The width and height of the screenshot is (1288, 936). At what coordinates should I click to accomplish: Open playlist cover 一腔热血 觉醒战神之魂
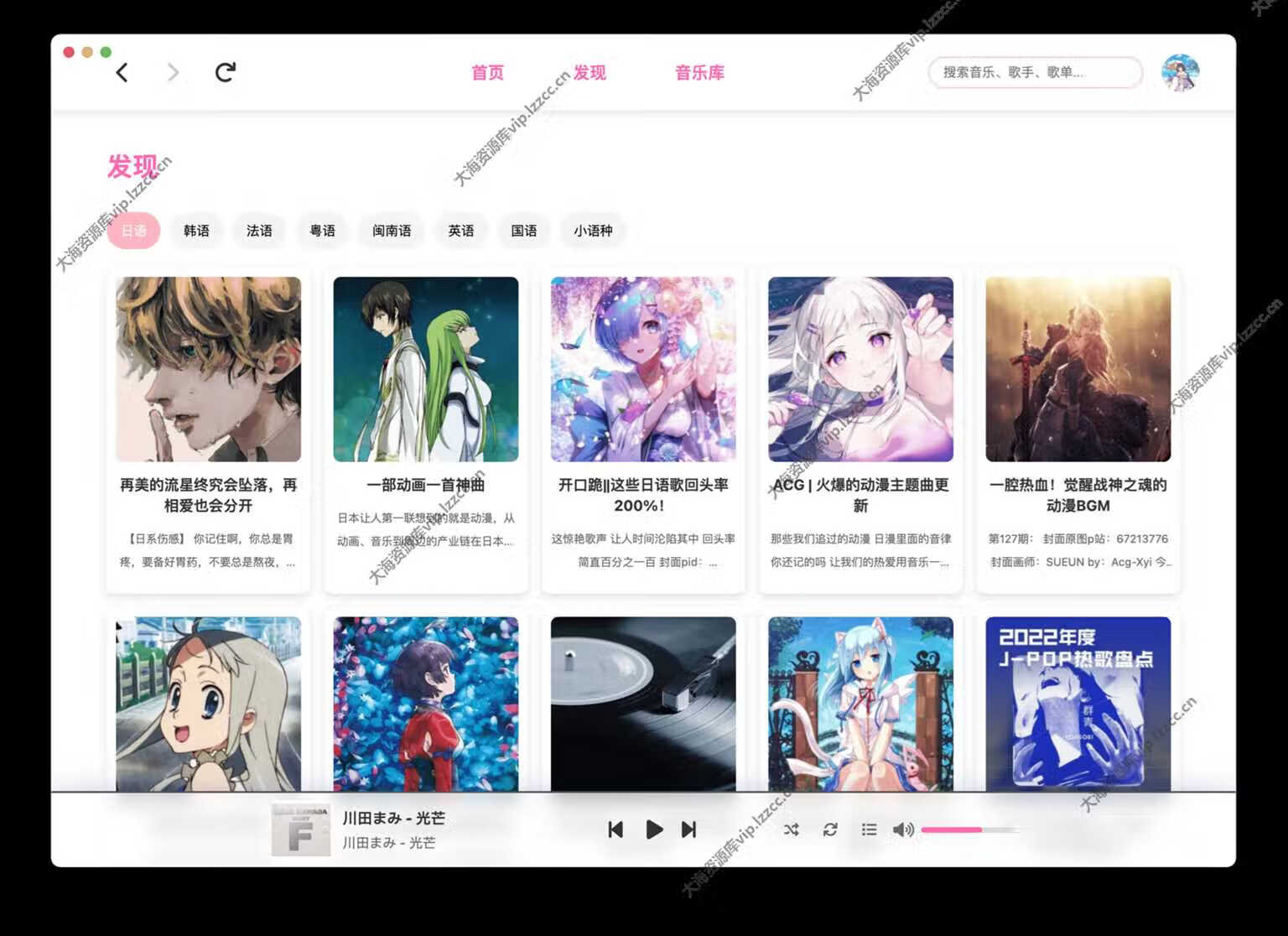(x=1078, y=369)
